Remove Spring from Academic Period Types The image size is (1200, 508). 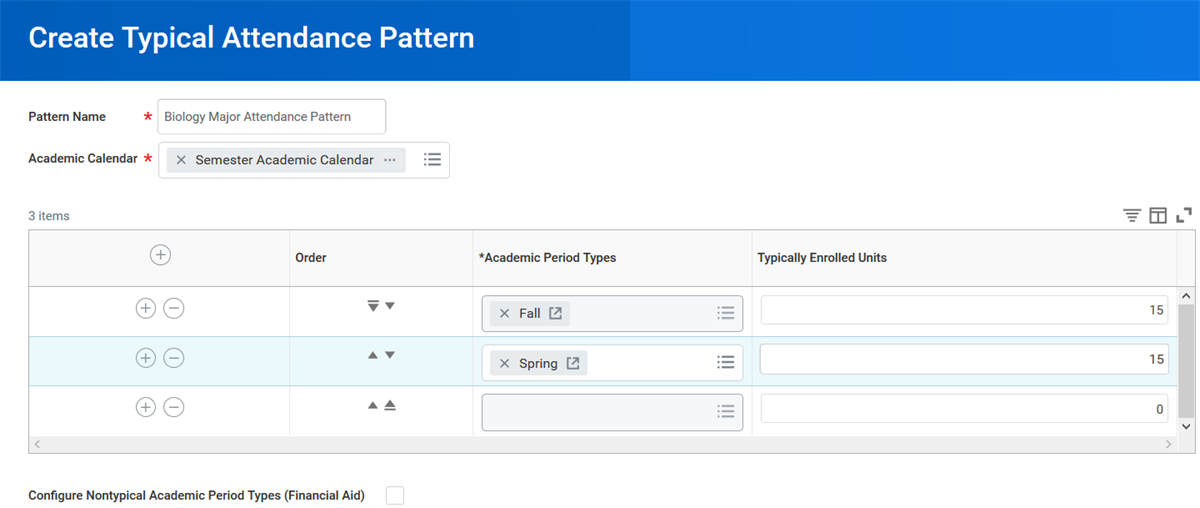pyautogui.click(x=505, y=363)
